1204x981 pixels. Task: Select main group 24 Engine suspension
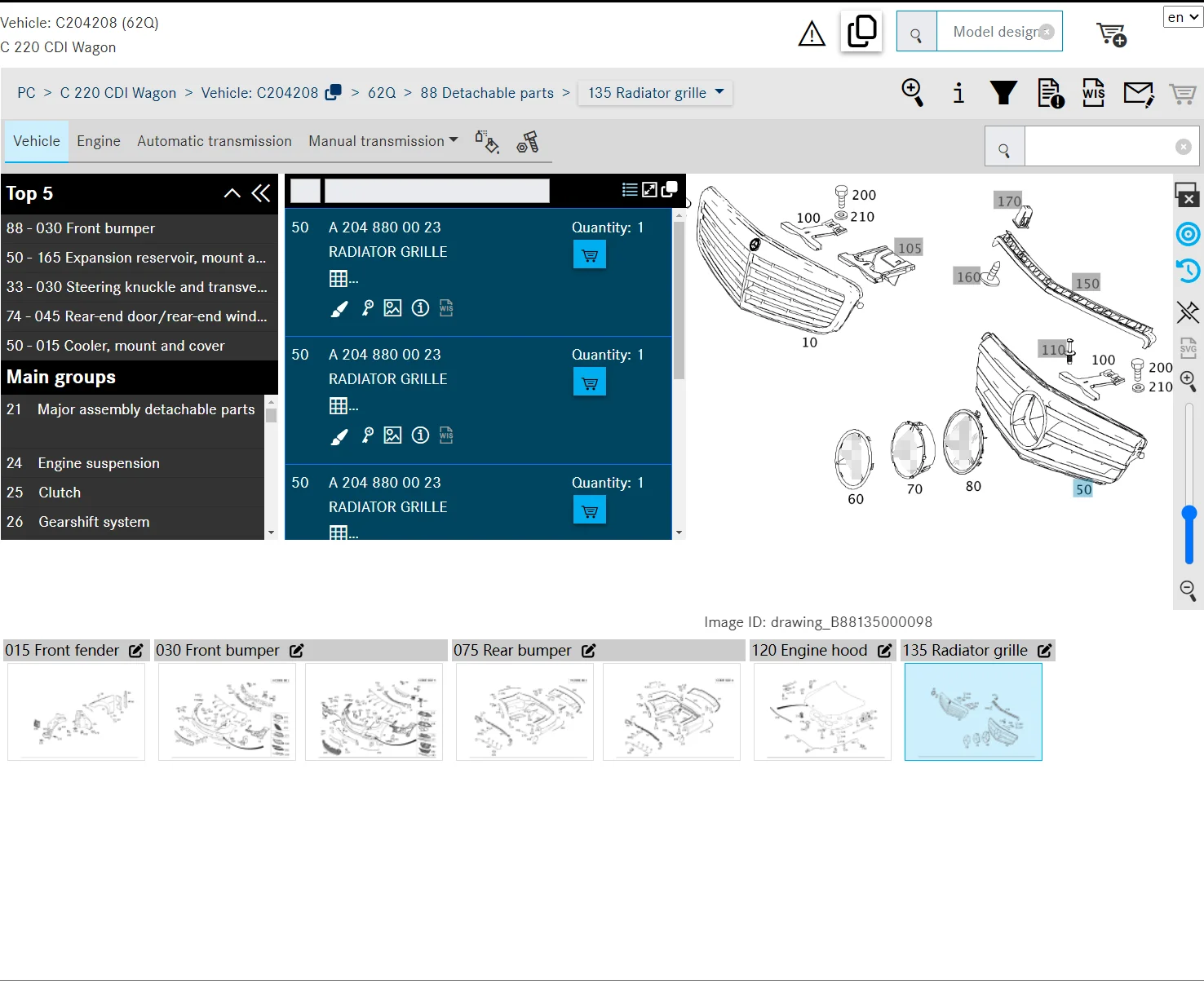click(x=133, y=463)
